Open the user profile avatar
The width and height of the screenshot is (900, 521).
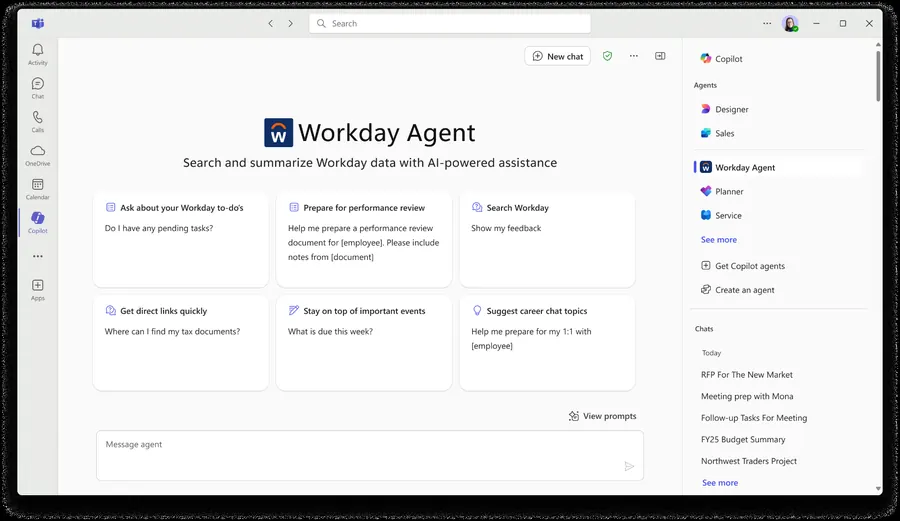click(790, 24)
